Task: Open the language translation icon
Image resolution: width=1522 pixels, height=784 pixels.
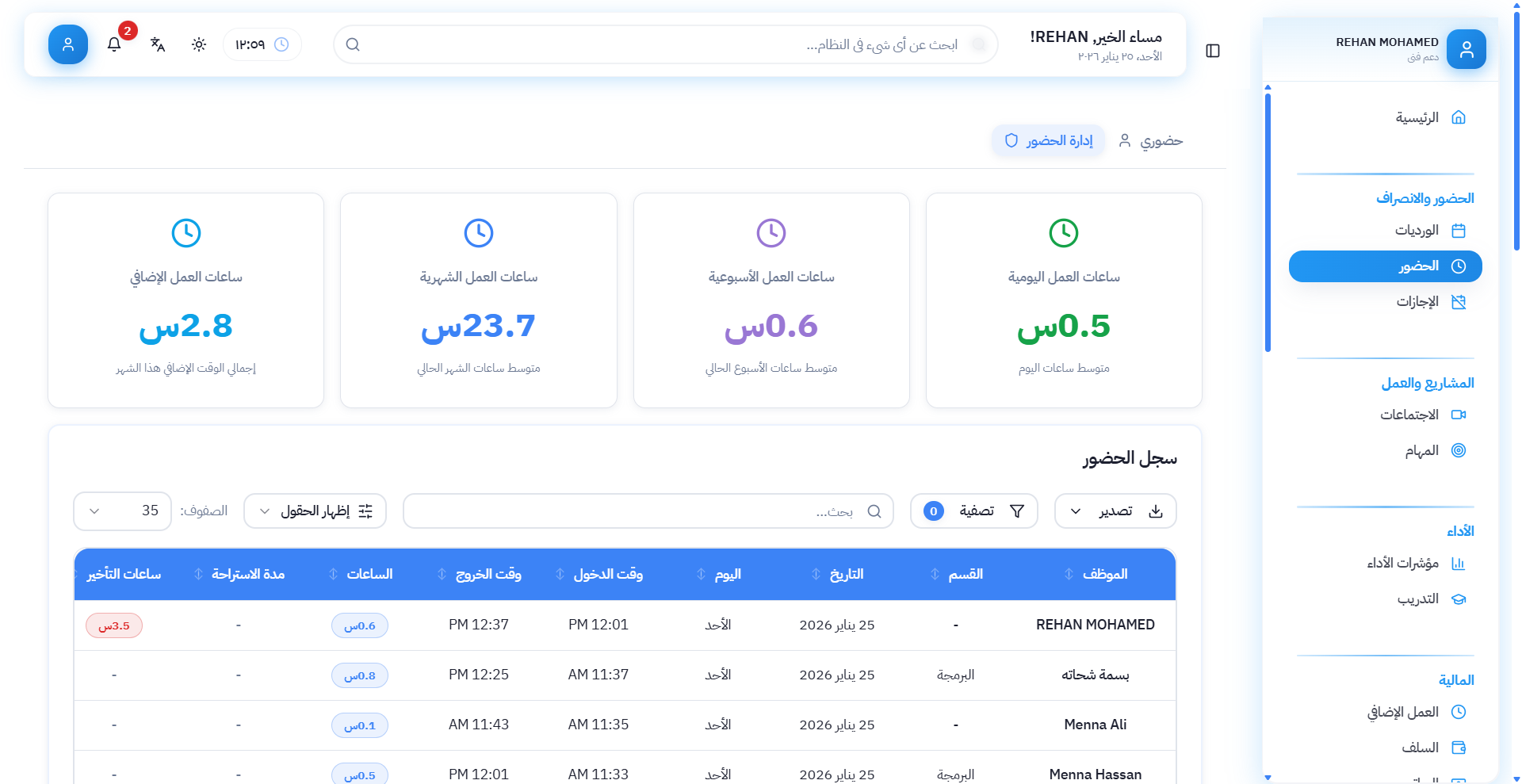Action: coord(158,44)
